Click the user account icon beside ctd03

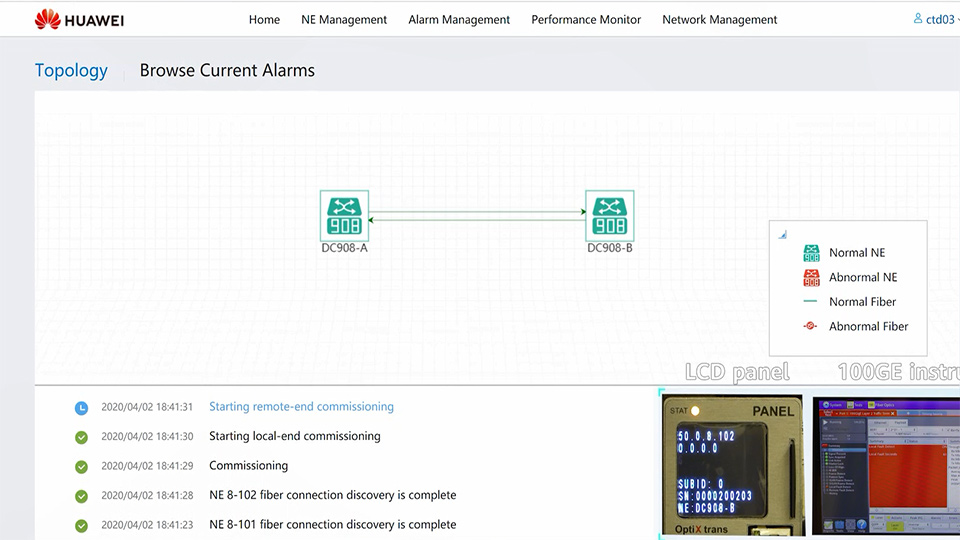pos(918,19)
